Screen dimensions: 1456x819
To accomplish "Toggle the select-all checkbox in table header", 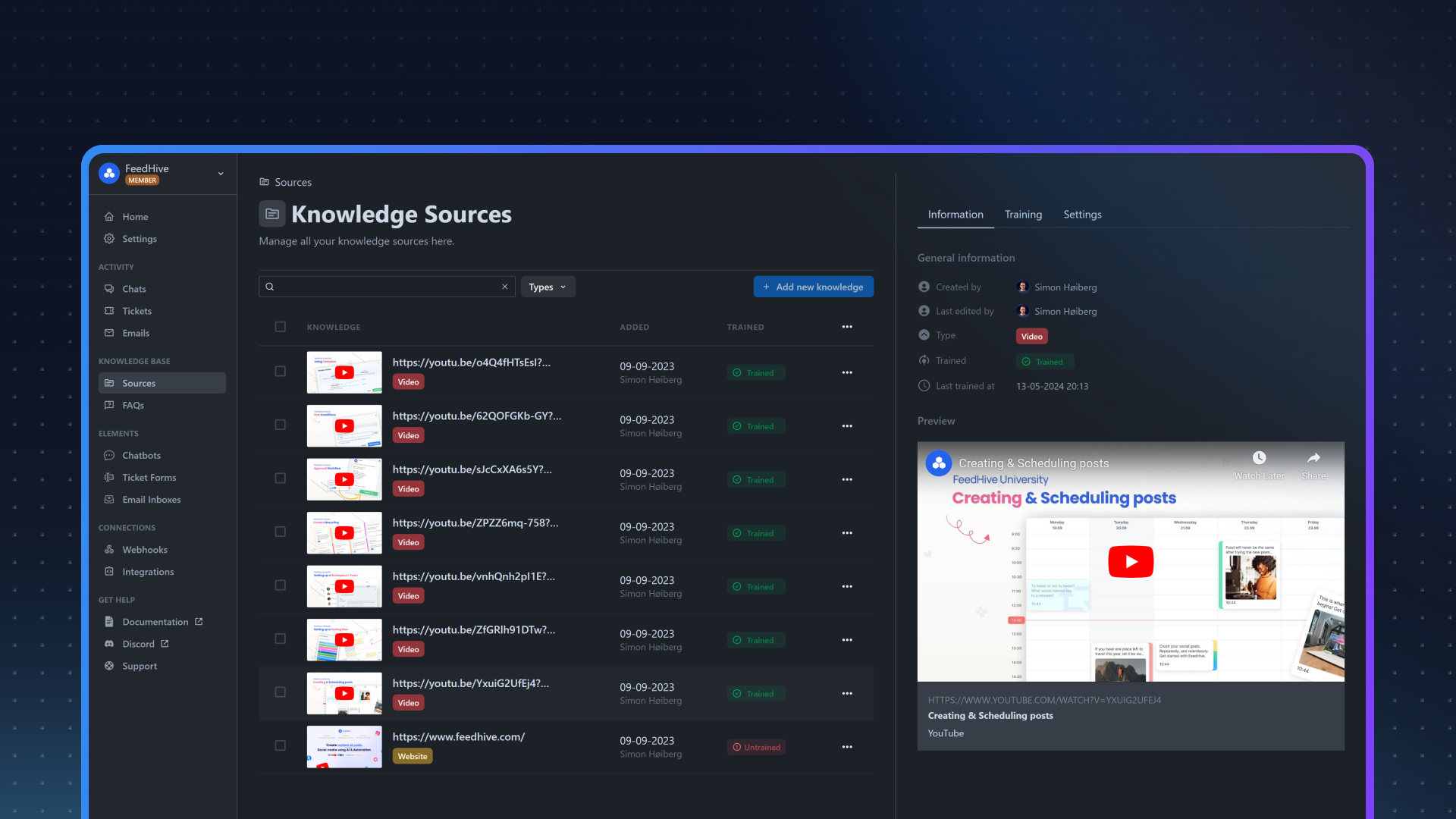I will coord(281,327).
